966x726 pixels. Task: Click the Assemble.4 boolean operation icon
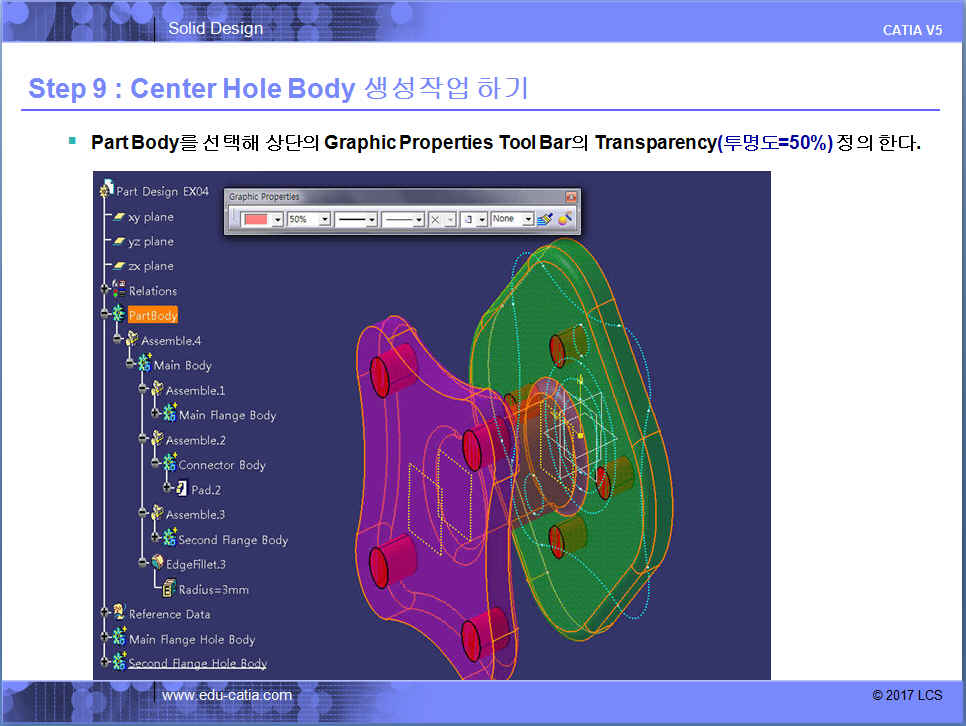pyautogui.click(x=131, y=340)
